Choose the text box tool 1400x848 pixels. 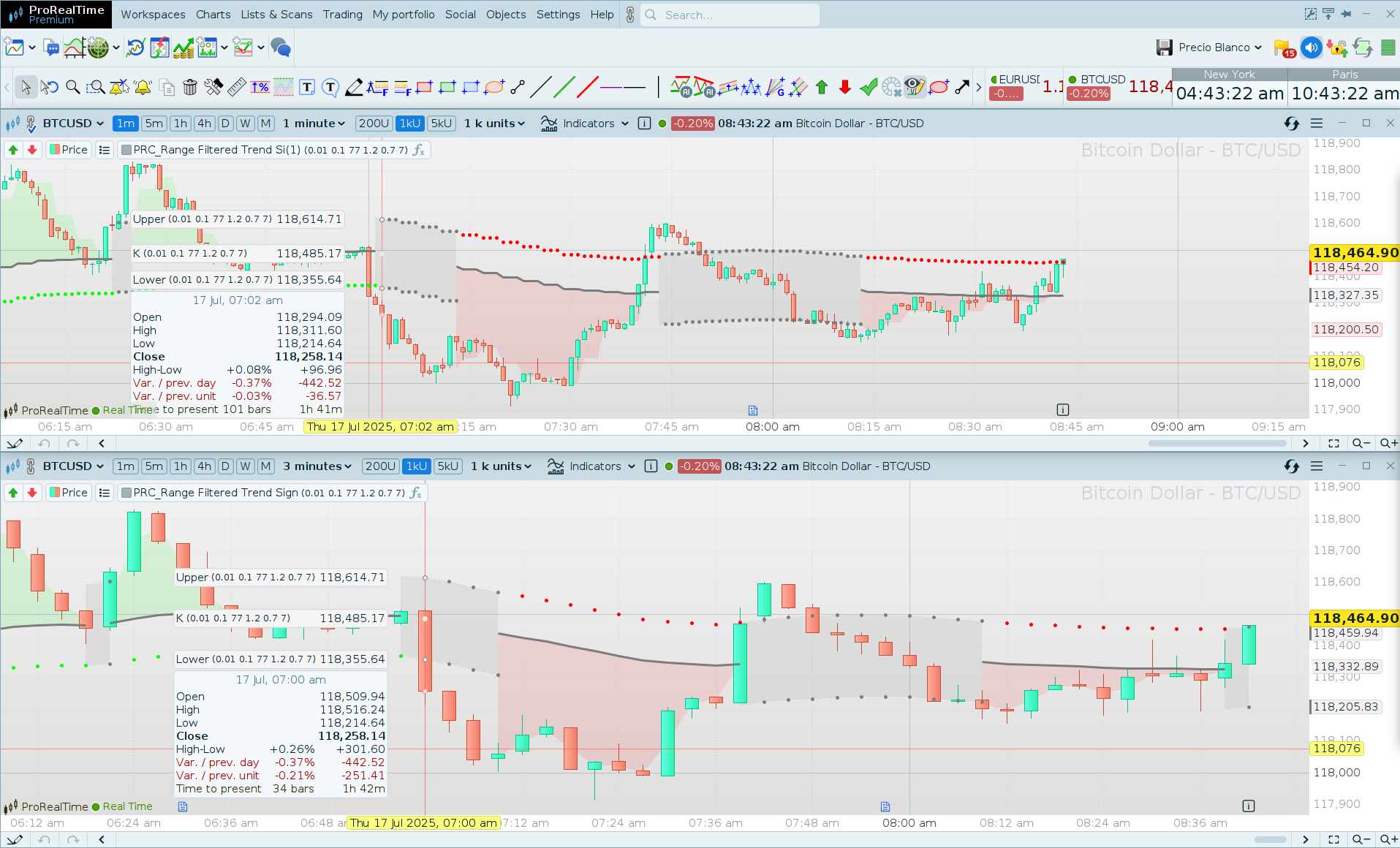[x=307, y=88]
